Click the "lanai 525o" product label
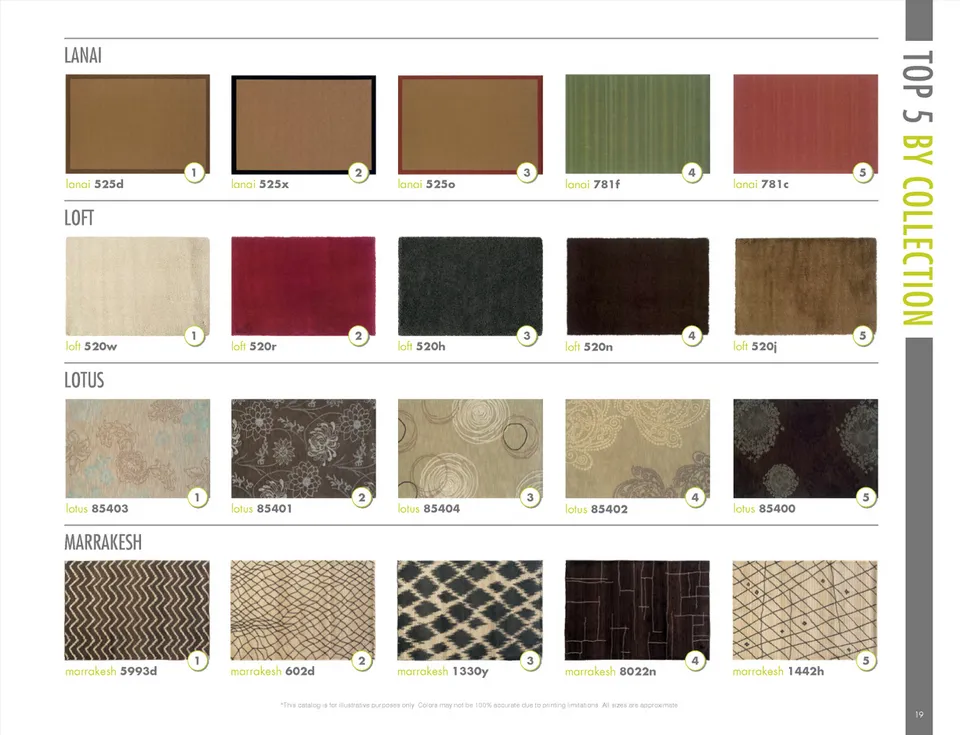 pyautogui.click(x=426, y=185)
